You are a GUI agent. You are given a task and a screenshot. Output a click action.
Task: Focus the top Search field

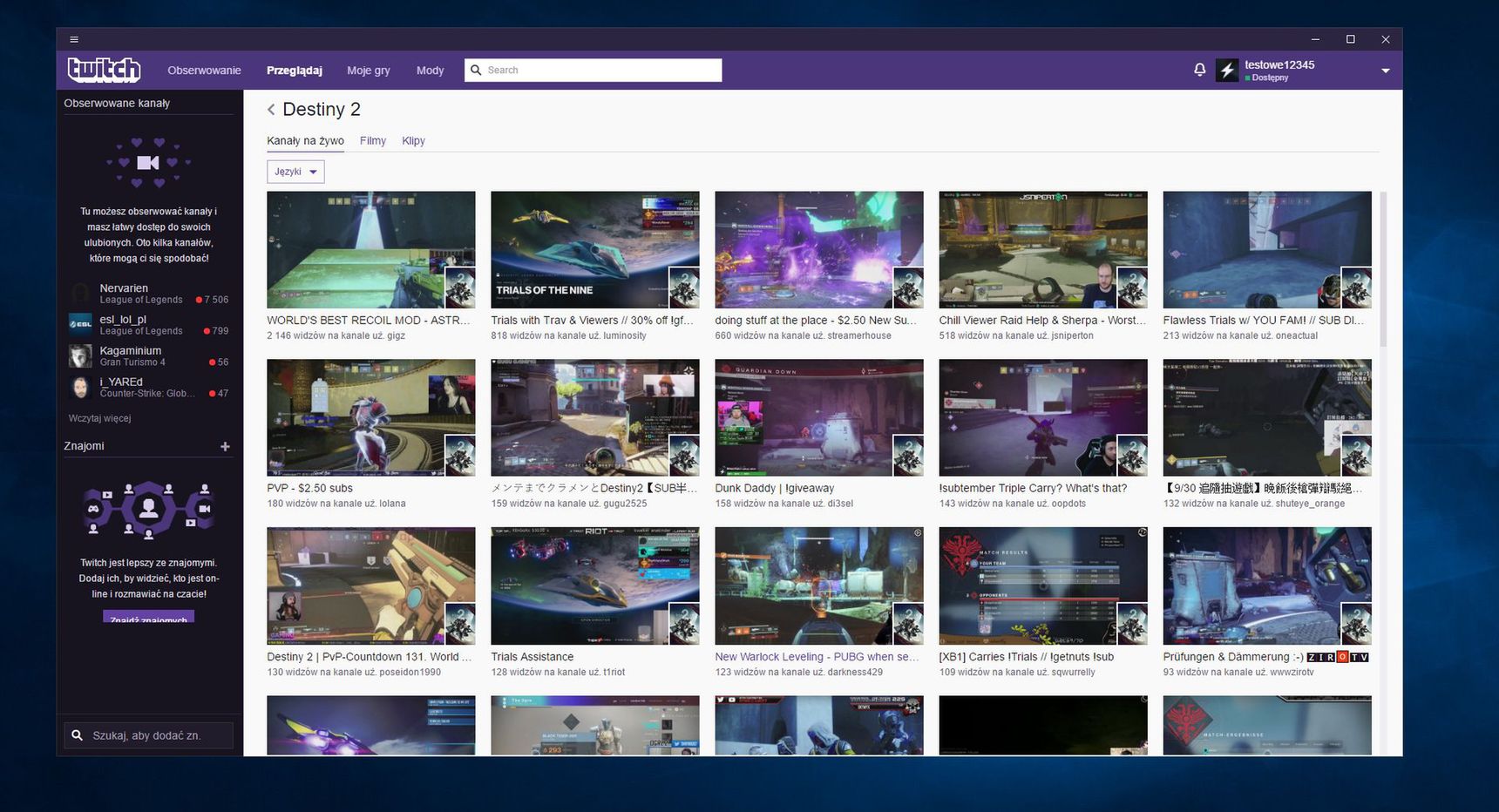tap(593, 70)
